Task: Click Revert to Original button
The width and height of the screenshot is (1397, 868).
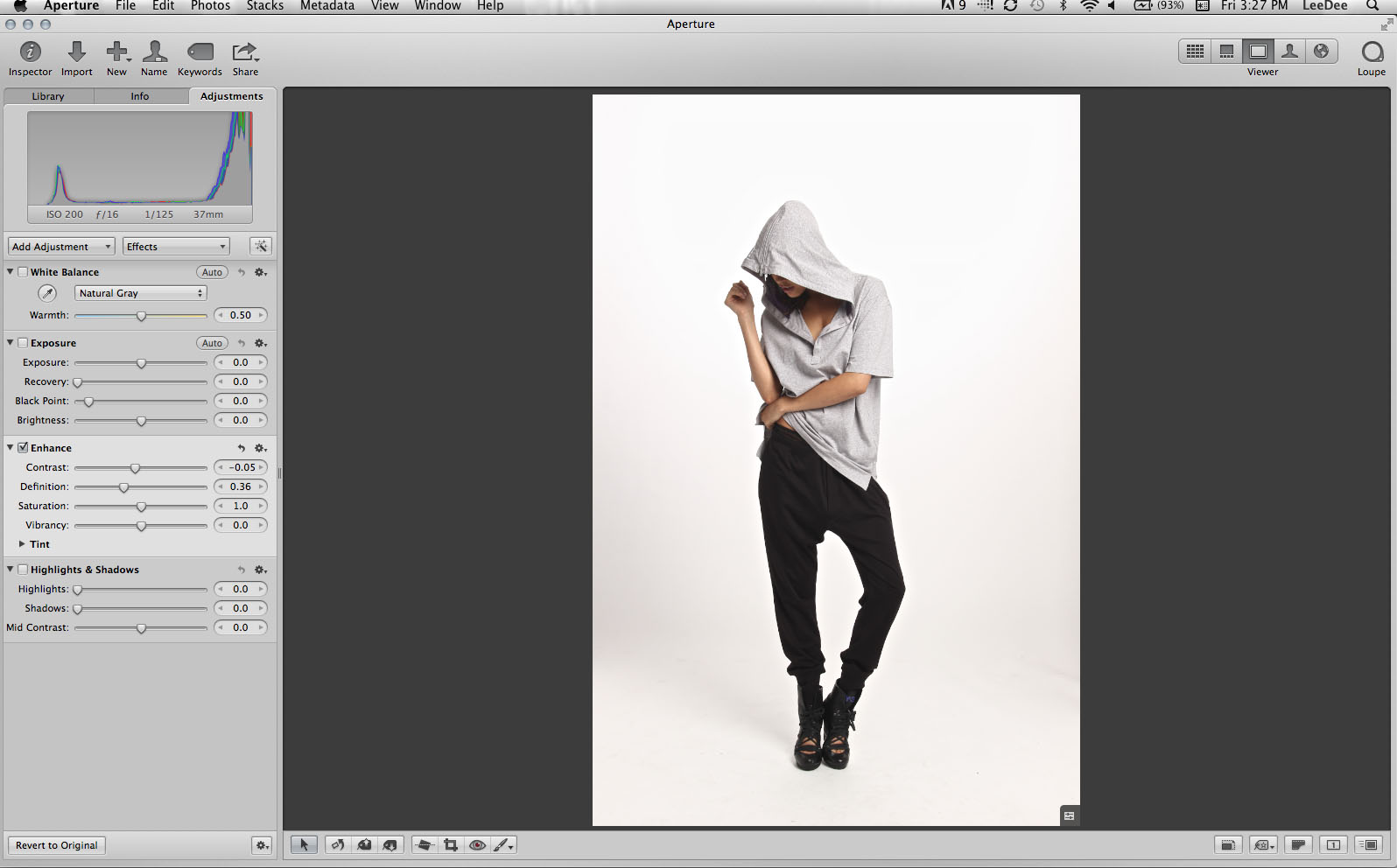Action: pos(57,845)
